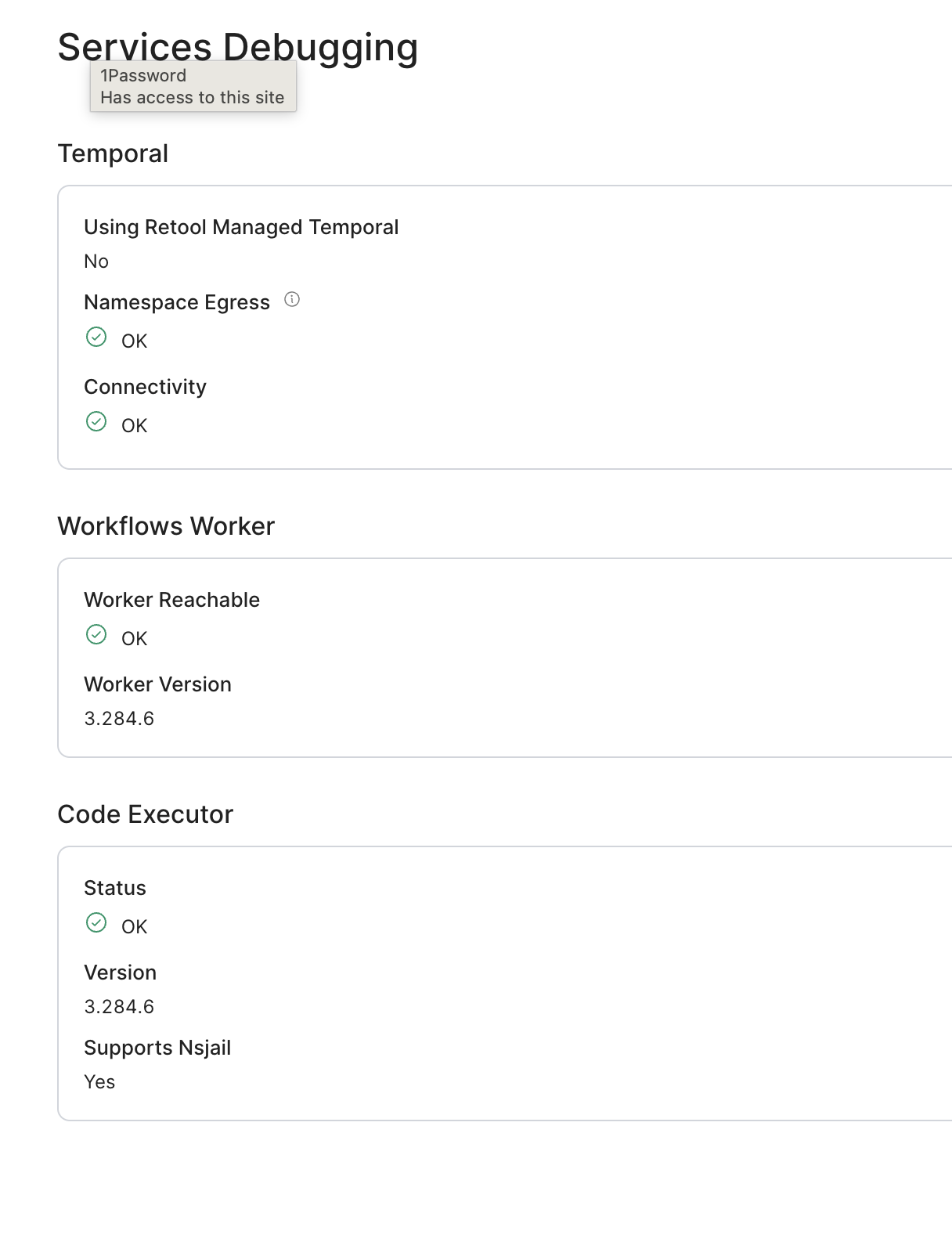952x1245 pixels.
Task: Click the Worker Reachable label
Action: point(171,600)
